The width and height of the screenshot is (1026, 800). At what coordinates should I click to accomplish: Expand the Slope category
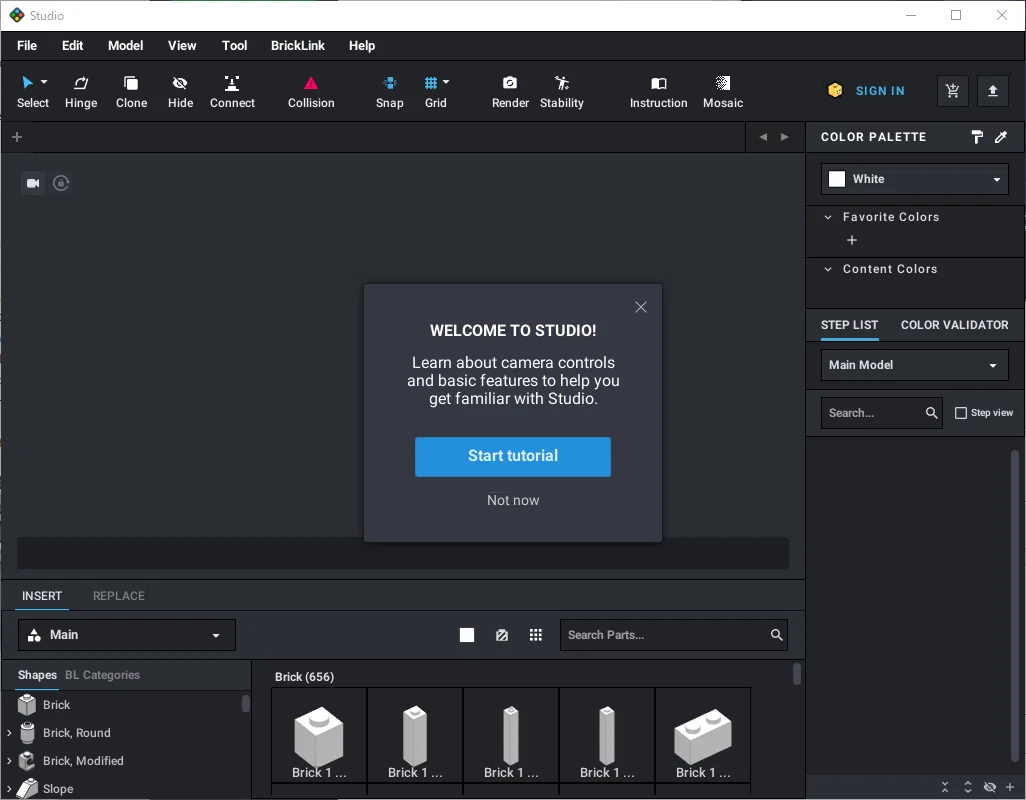9,789
